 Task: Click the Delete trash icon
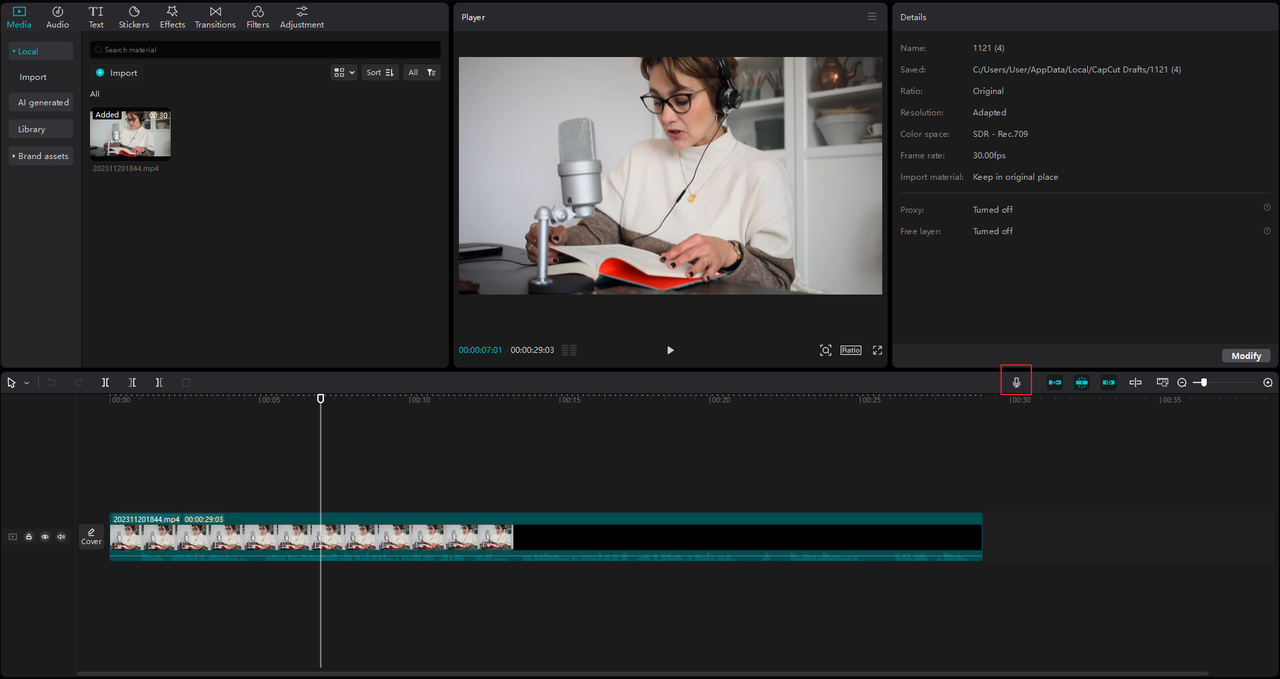pyautogui.click(x=186, y=383)
